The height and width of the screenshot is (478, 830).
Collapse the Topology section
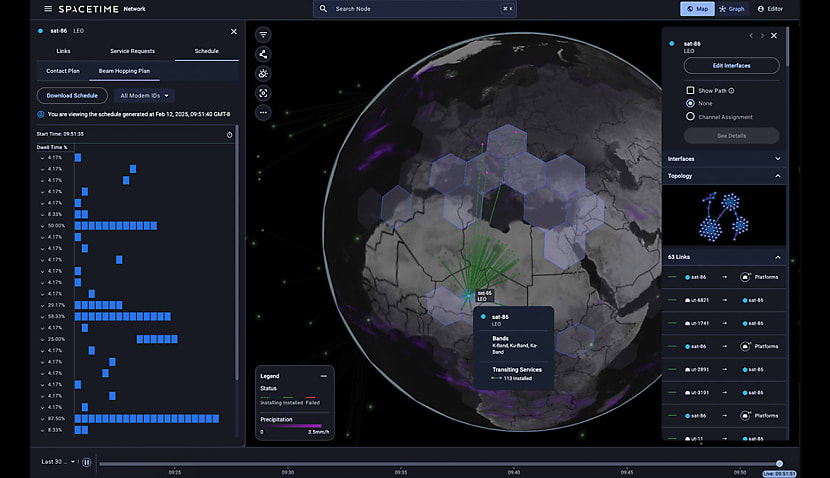(777, 176)
